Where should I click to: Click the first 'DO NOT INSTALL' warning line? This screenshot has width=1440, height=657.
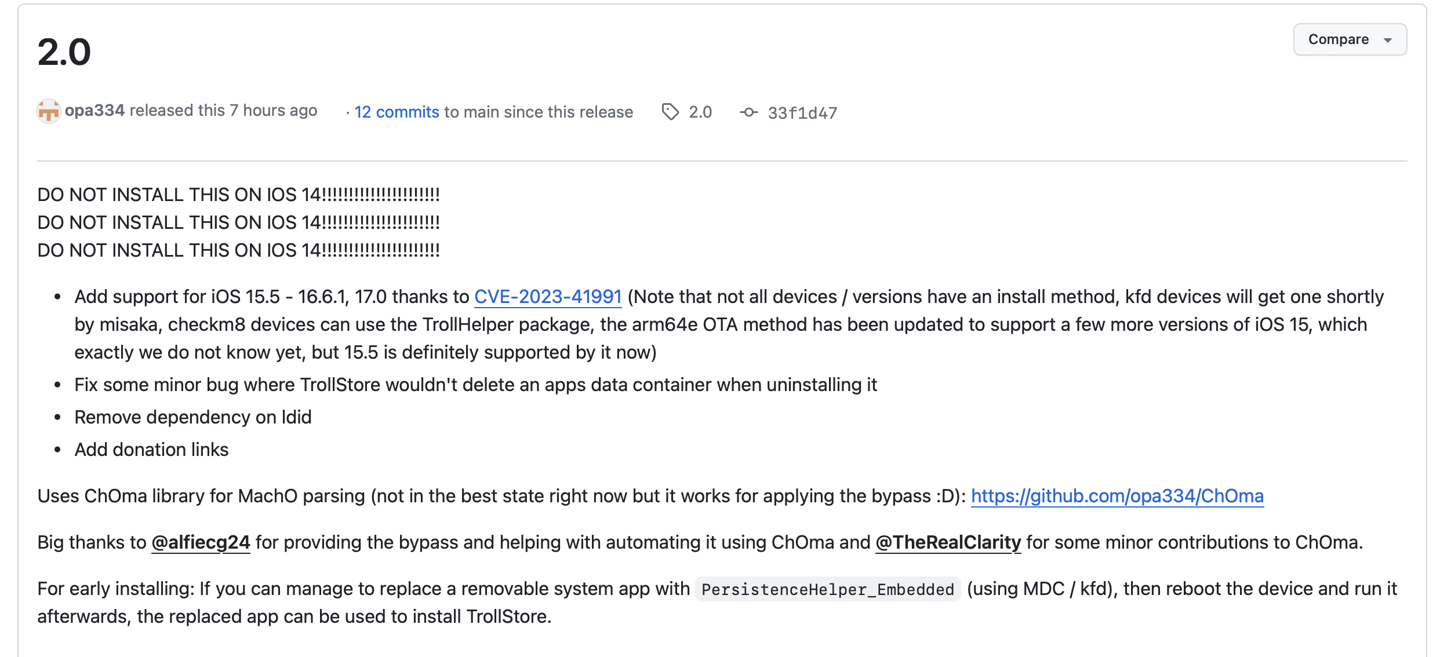(x=238, y=194)
